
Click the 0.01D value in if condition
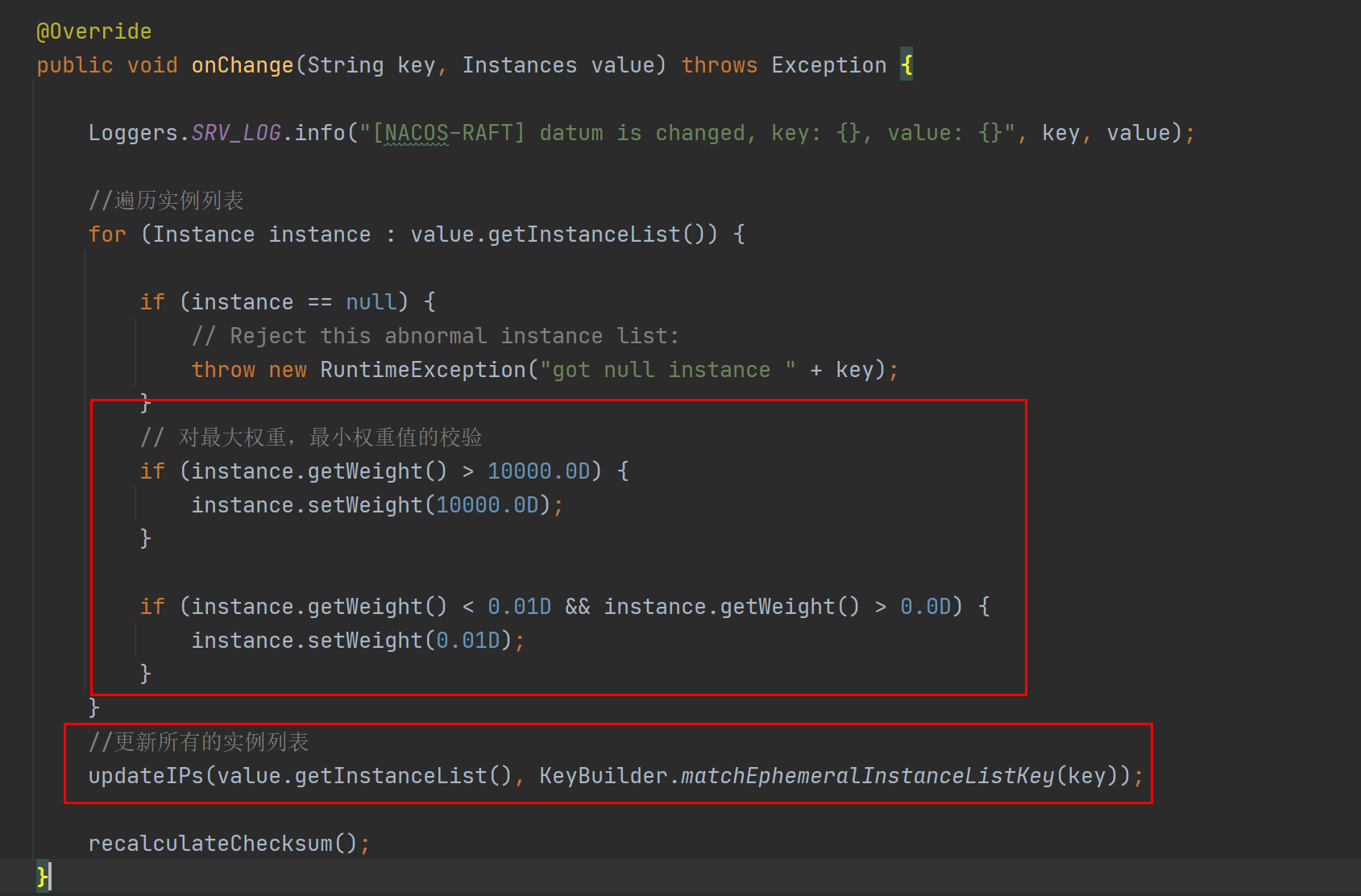[520, 607]
